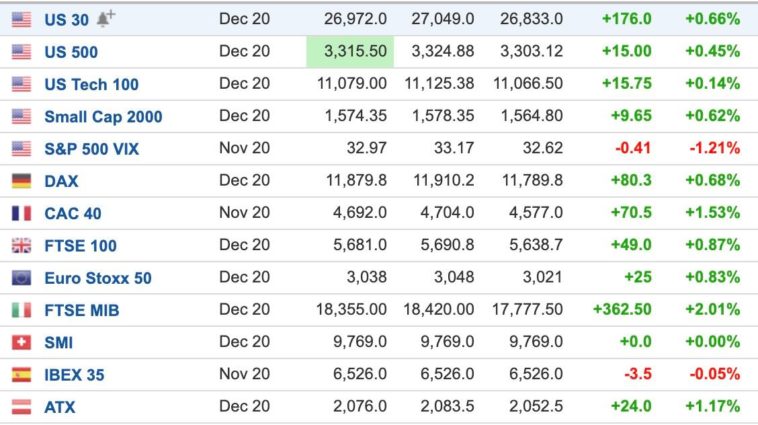Click the Italian flag next to FTSE MIB
This screenshot has height=425, width=758.
click(21, 310)
